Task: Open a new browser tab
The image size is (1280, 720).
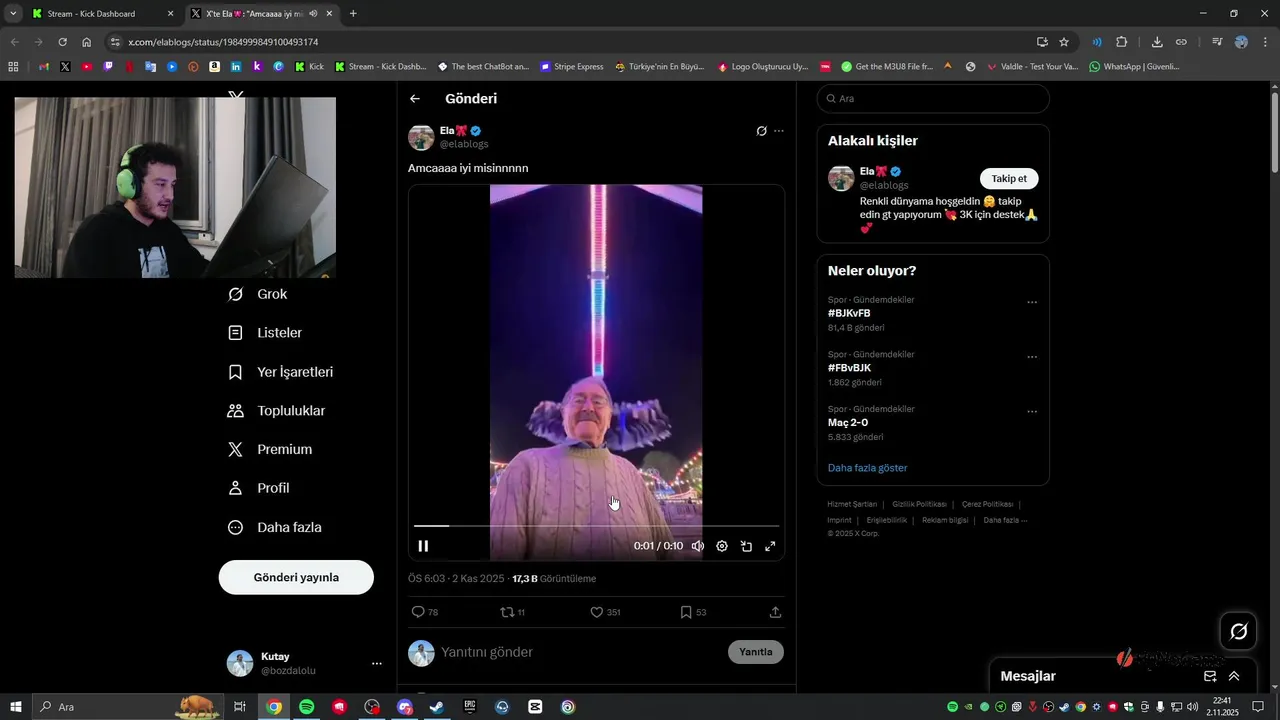Action: point(353,14)
